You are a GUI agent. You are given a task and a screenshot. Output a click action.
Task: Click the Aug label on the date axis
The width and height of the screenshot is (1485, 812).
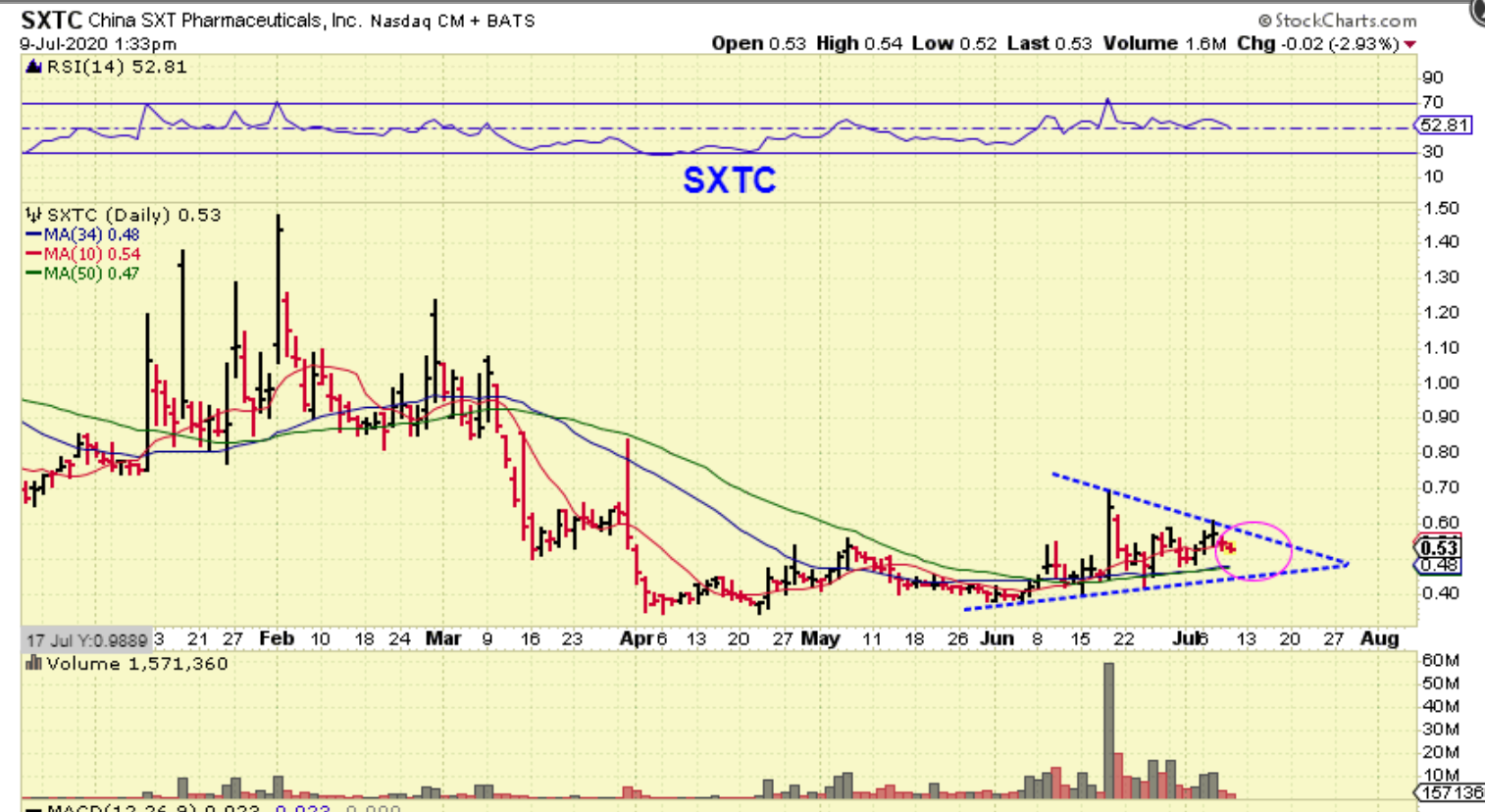coord(1379,638)
